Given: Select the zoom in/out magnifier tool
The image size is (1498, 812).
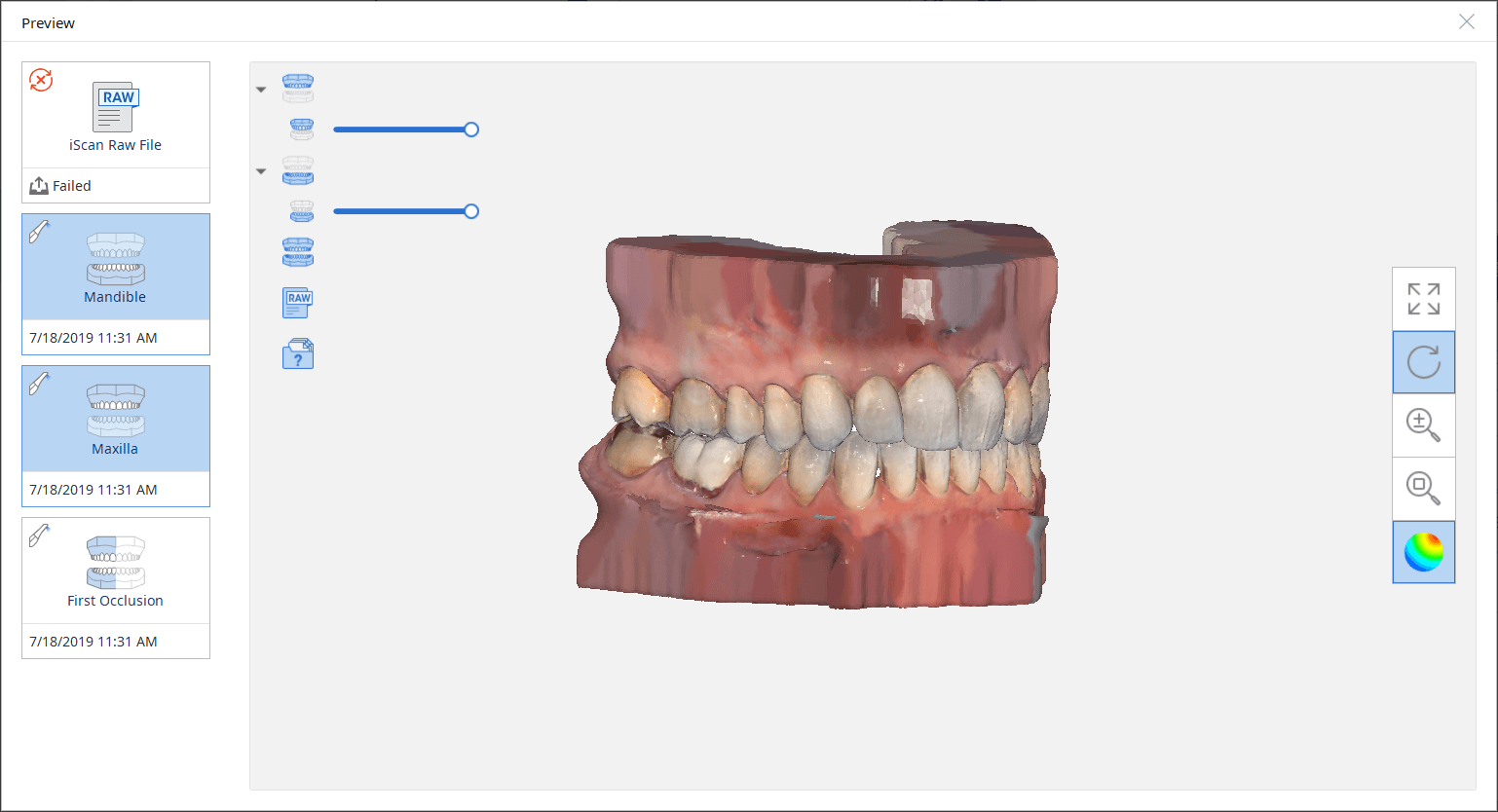Looking at the screenshot, I should click(1423, 425).
